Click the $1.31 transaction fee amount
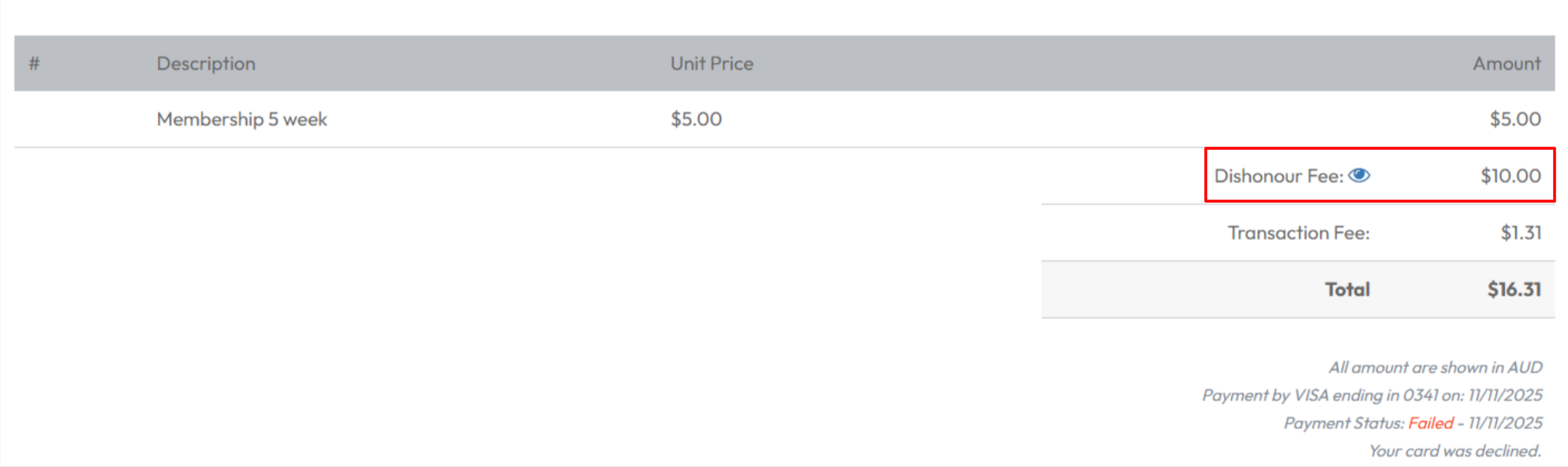The image size is (1568, 467). click(x=1521, y=233)
